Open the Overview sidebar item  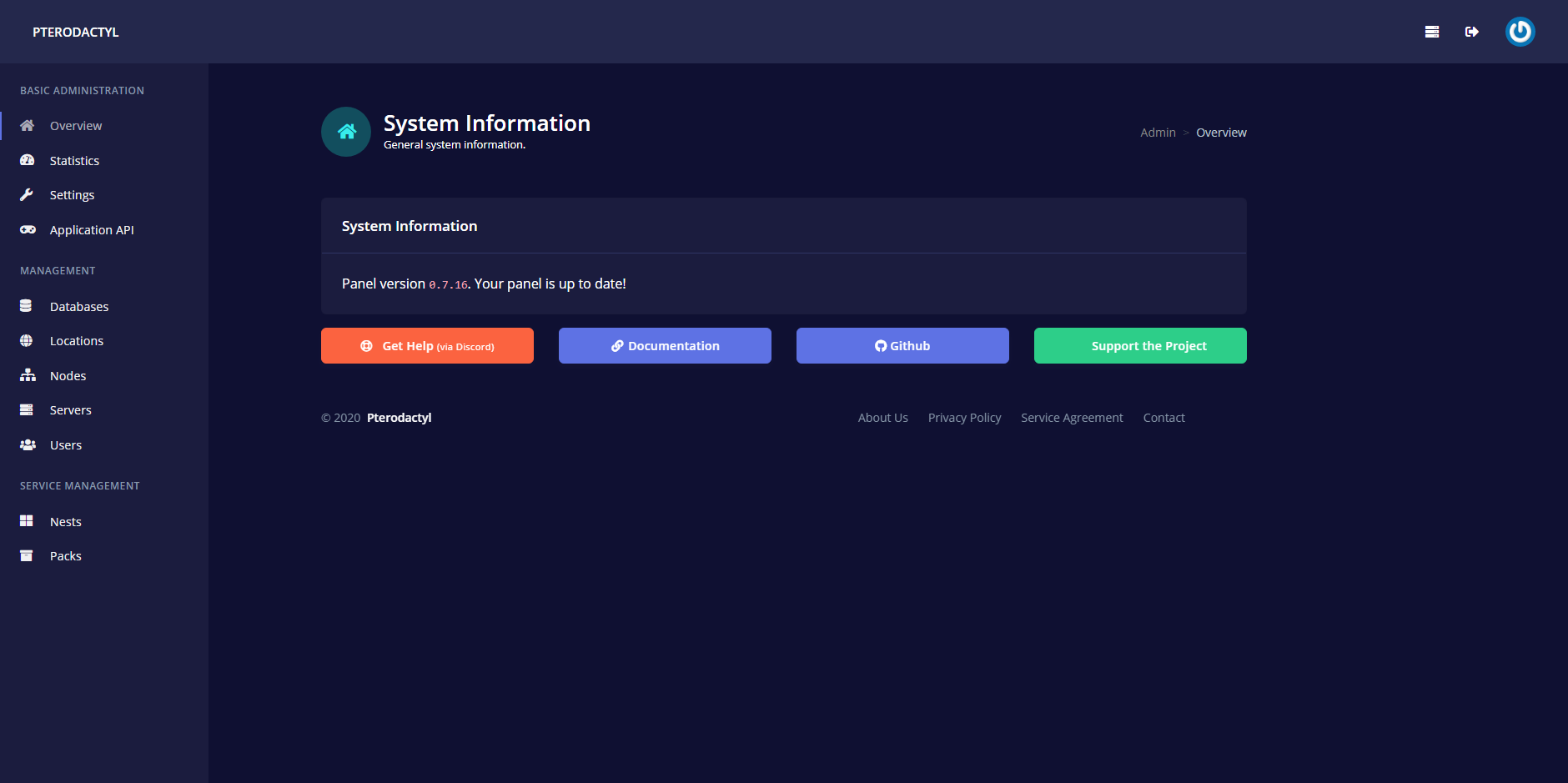104,126
